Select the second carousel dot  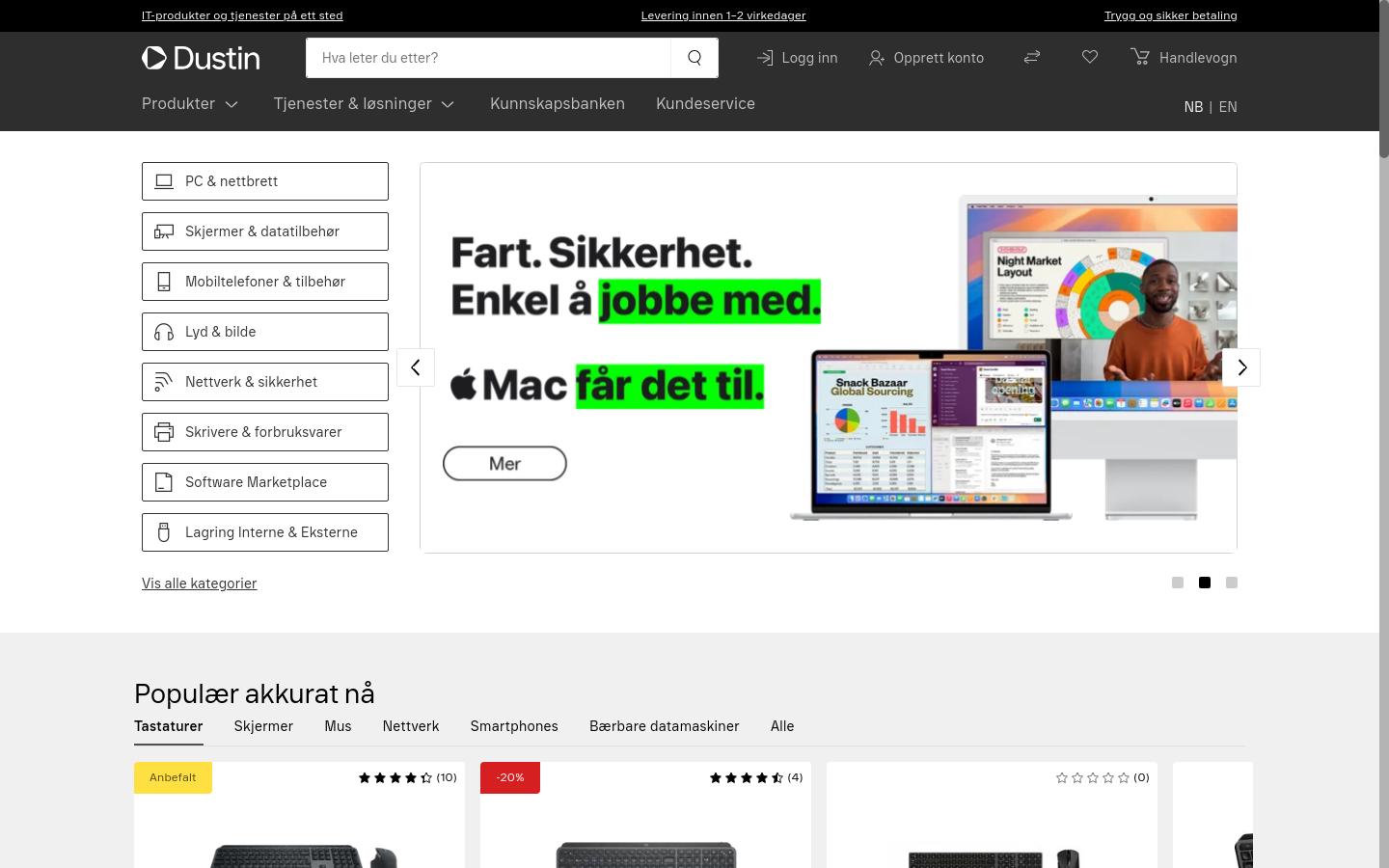pos(1205,583)
